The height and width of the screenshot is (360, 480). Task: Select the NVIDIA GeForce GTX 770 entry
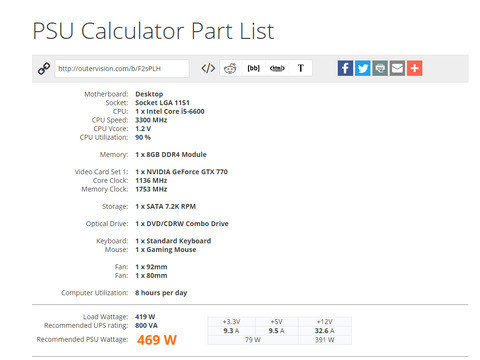pyautogui.click(x=181, y=172)
